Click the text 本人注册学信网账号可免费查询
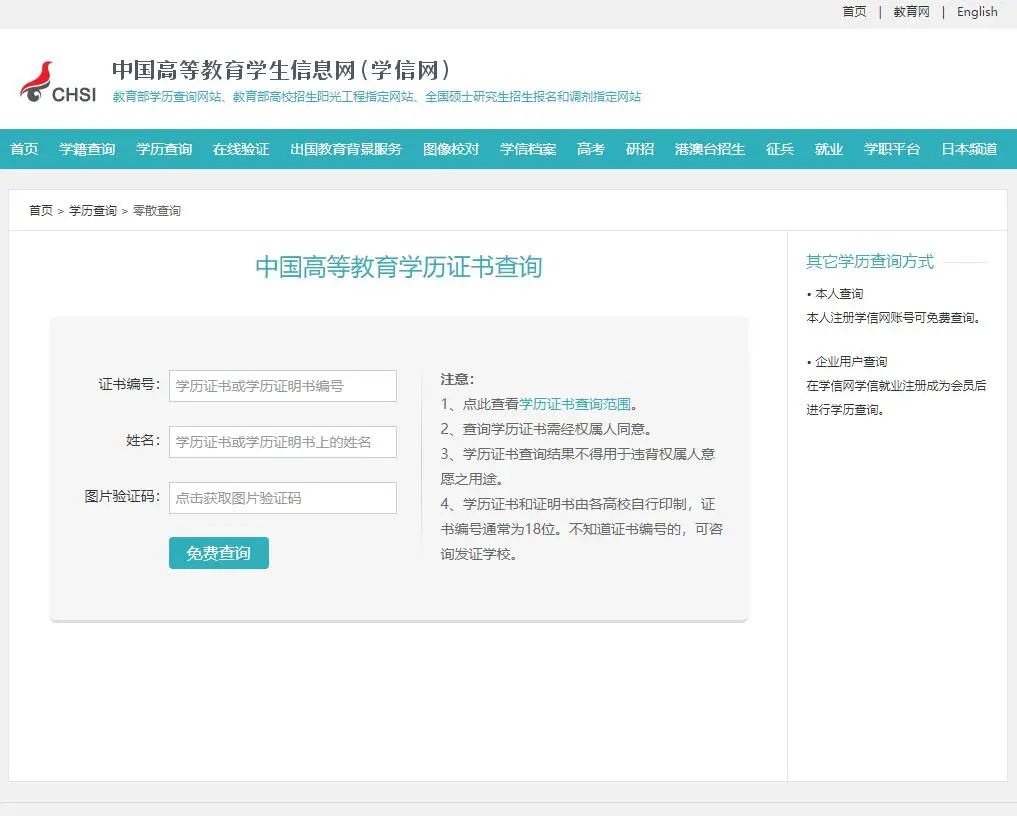1017x816 pixels. point(893,318)
